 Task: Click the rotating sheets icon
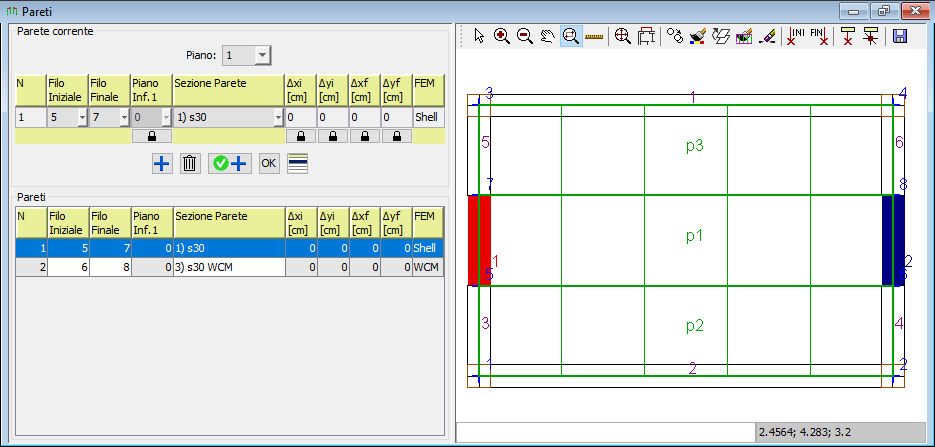click(721, 36)
